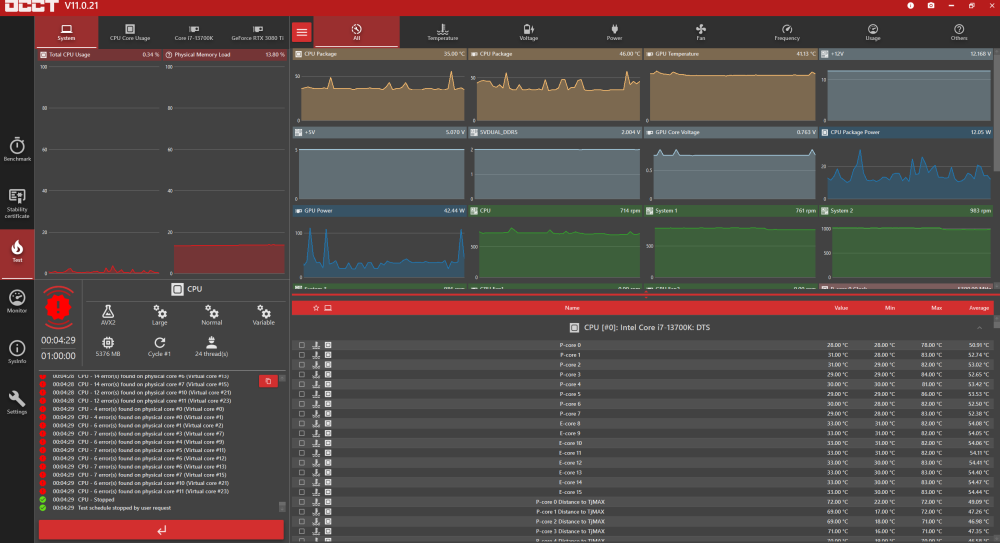1000x543 pixels.
Task: Select the All sensors tab
Action: click(357, 32)
